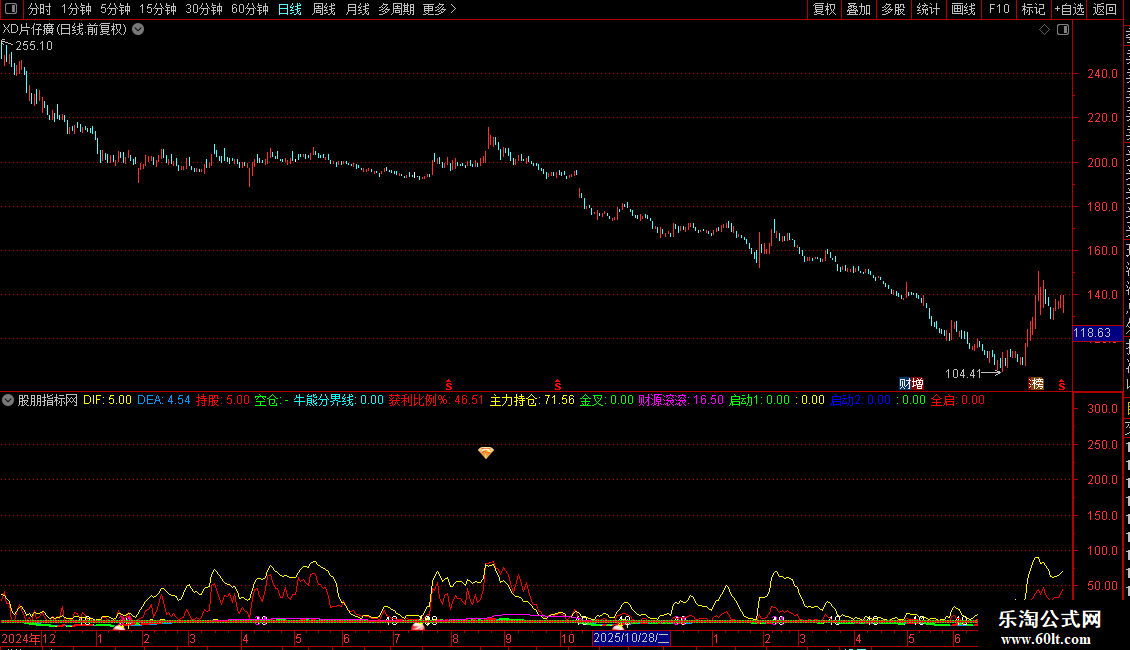
Task: Add stock with +自选
Action: click(x=1069, y=9)
